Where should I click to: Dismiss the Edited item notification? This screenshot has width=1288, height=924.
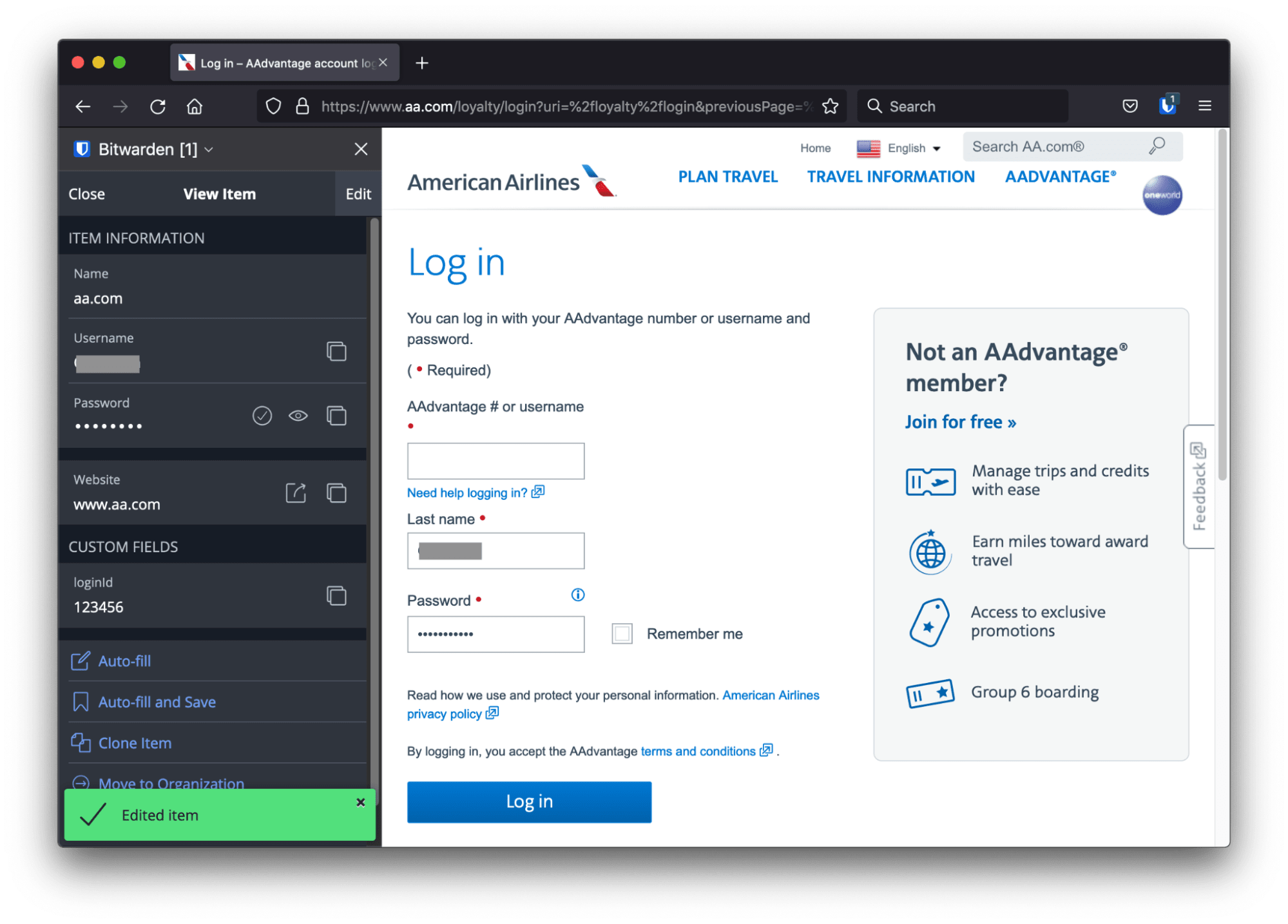click(x=361, y=802)
